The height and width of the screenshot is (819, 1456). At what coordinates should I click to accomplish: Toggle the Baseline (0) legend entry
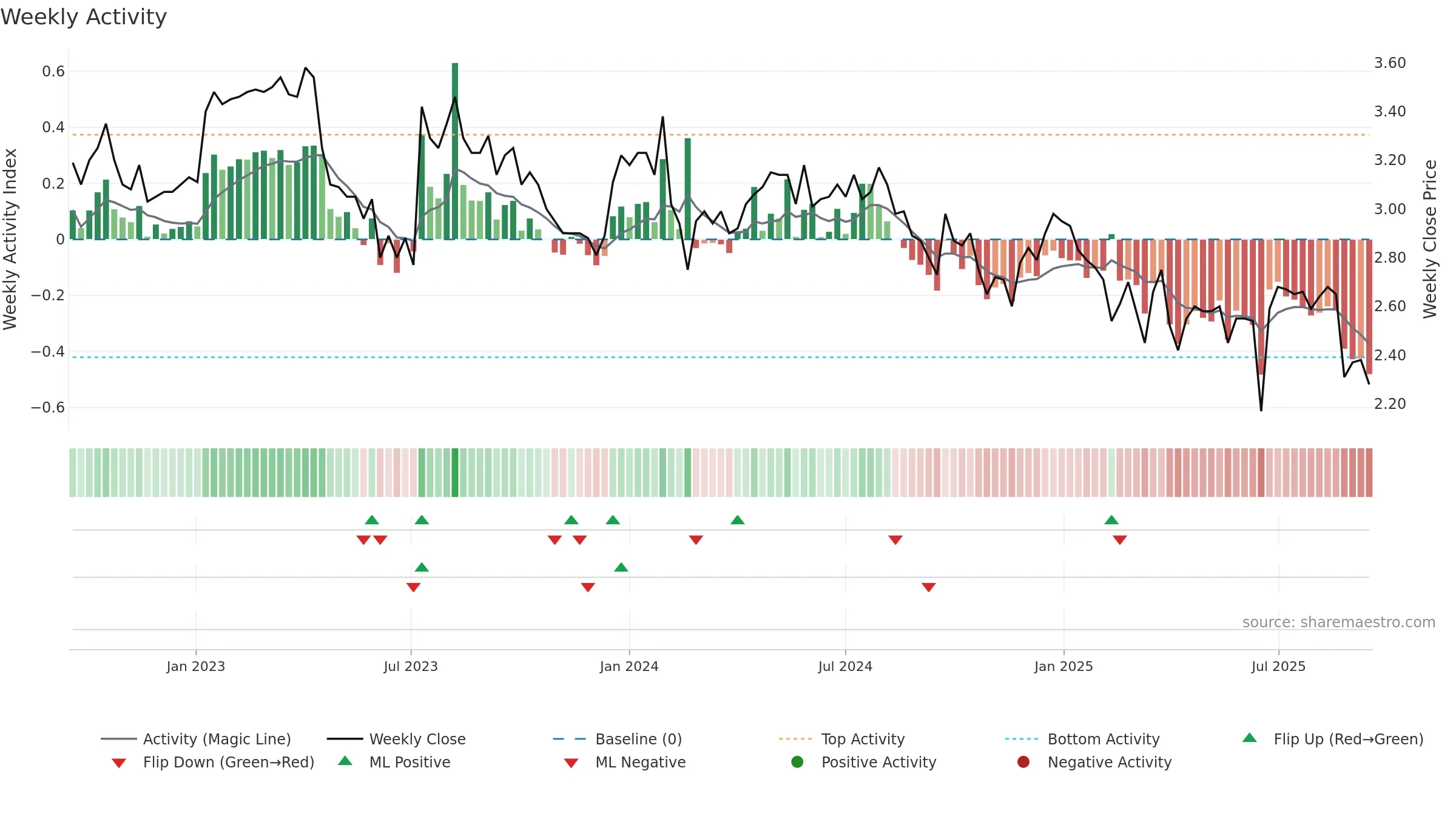(x=618, y=739)
